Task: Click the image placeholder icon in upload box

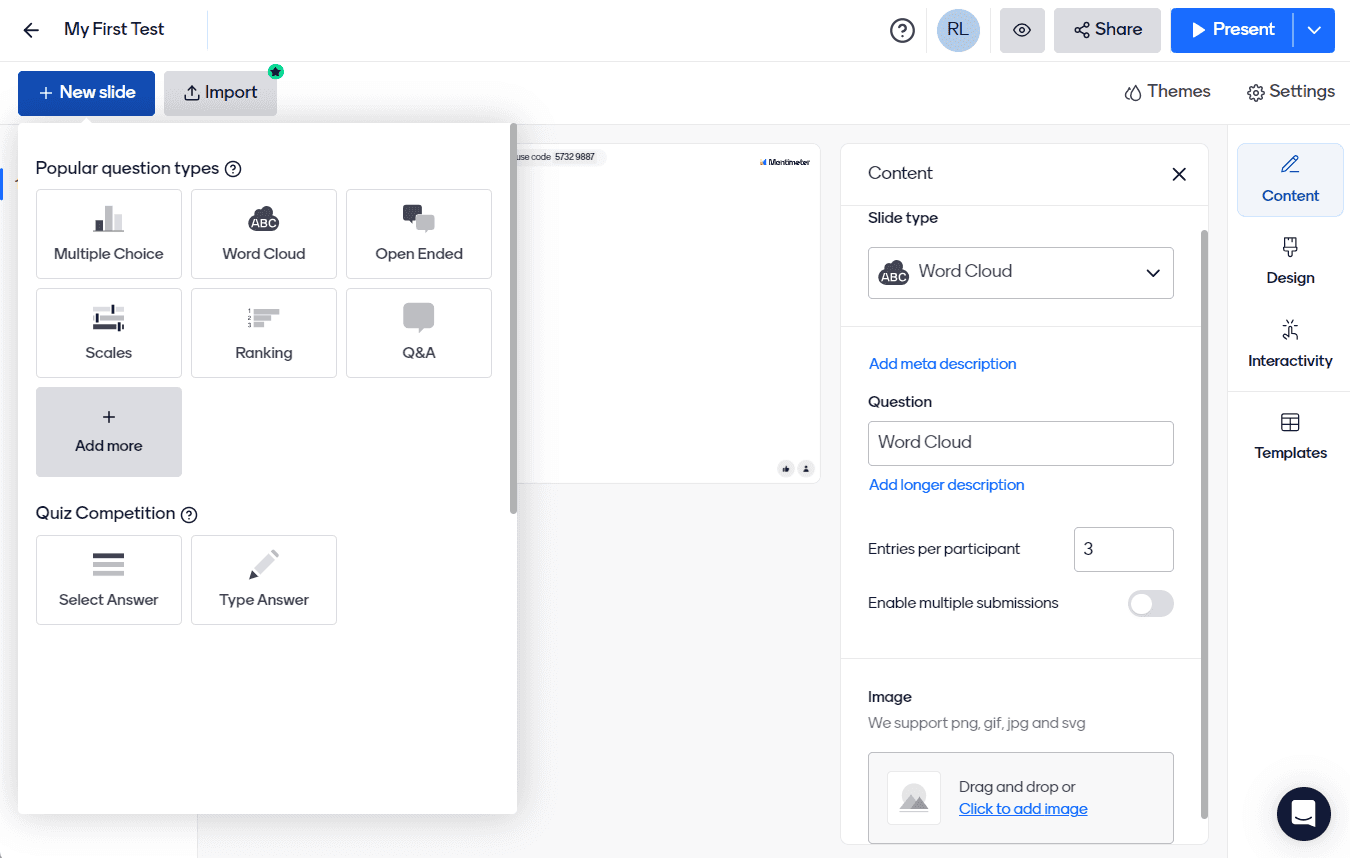Action: (914, 798)
